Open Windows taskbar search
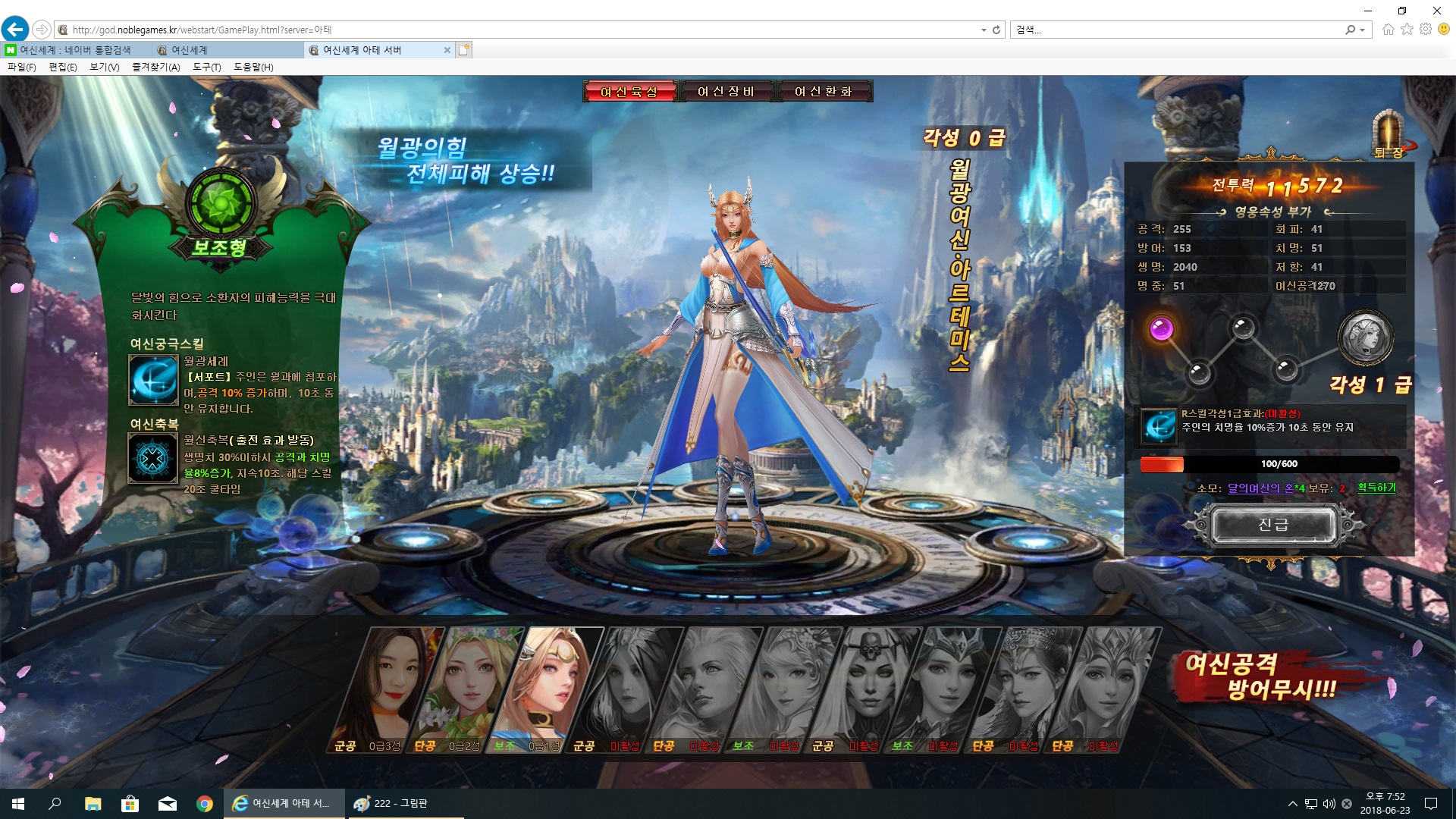This screenshot has width=1456, height=819. 55,804
